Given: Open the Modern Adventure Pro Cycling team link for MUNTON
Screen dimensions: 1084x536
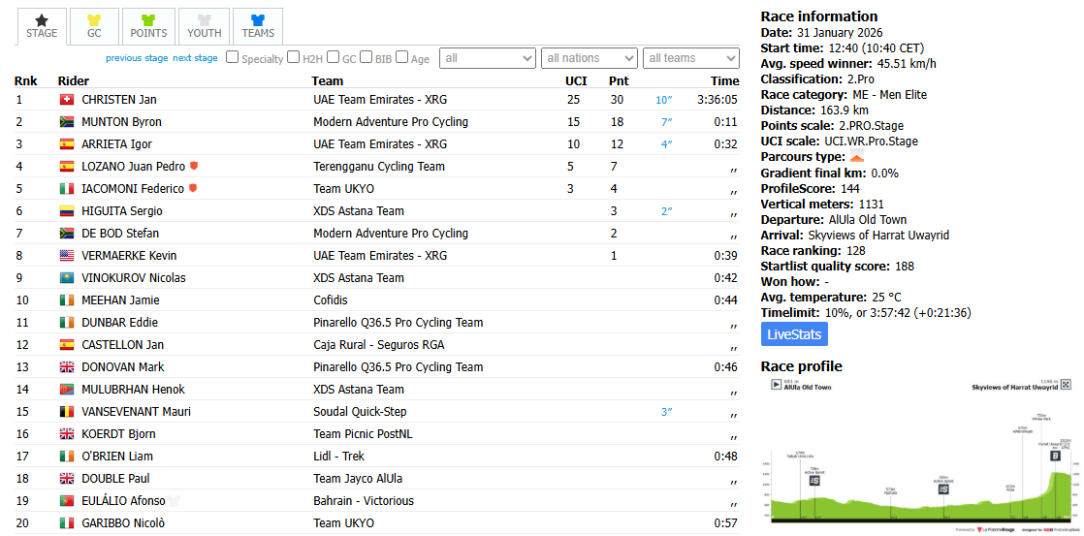Looking at the screenshot, I should coord(391,122).
